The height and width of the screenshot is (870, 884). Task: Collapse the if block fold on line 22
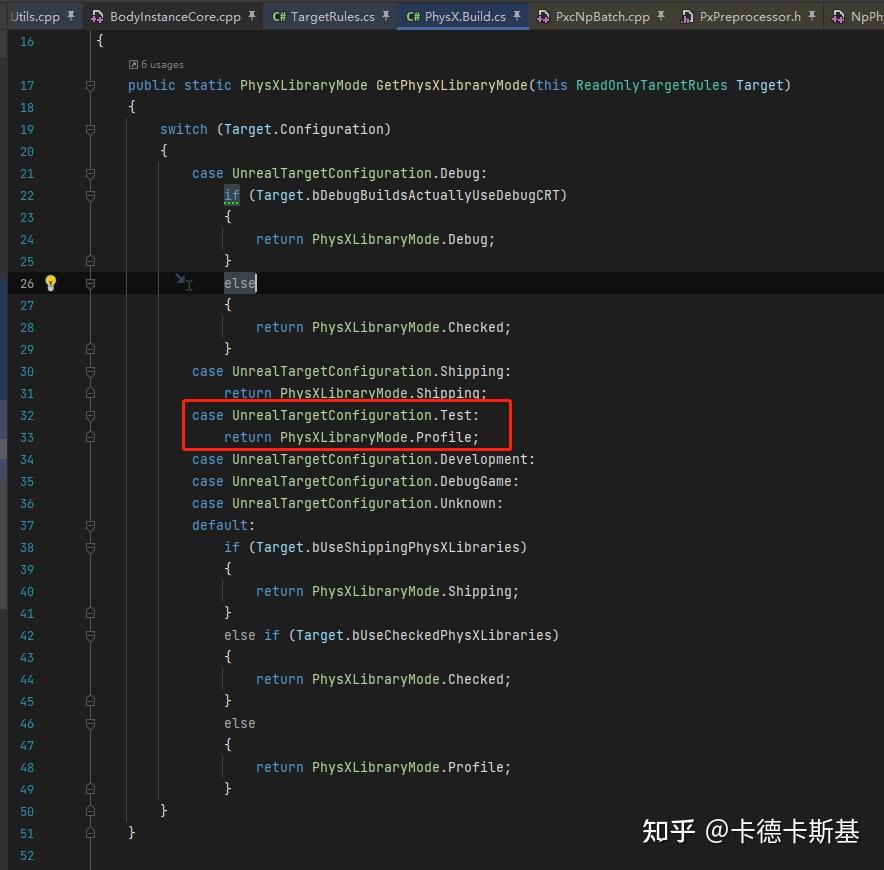[90, 195]
